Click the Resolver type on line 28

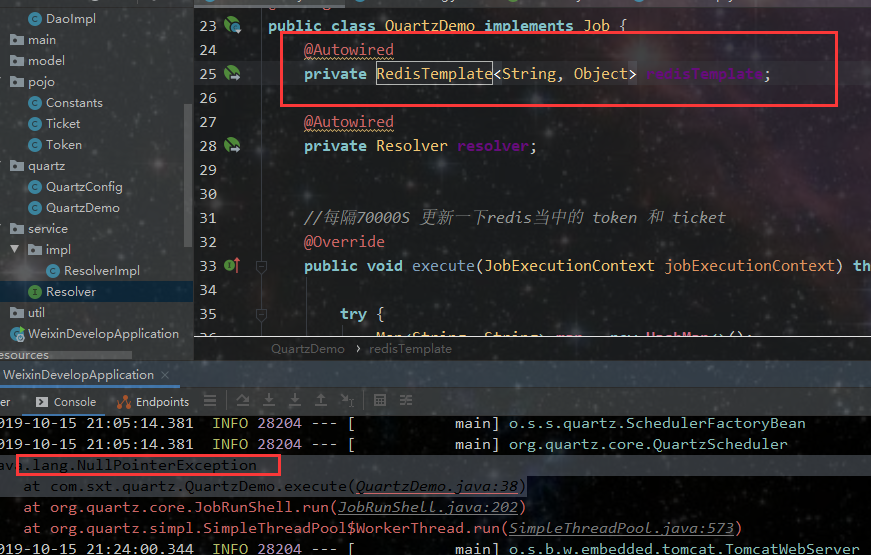tap(412, 146)
